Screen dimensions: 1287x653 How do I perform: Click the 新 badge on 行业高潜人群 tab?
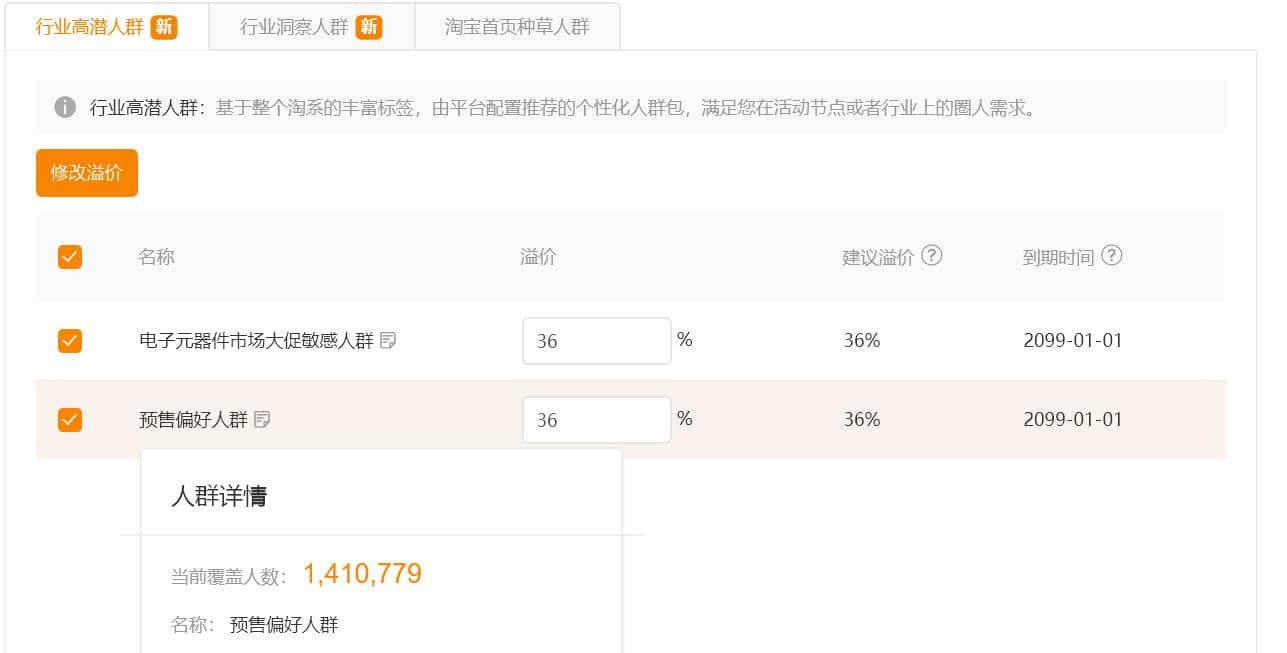[164, 27]
